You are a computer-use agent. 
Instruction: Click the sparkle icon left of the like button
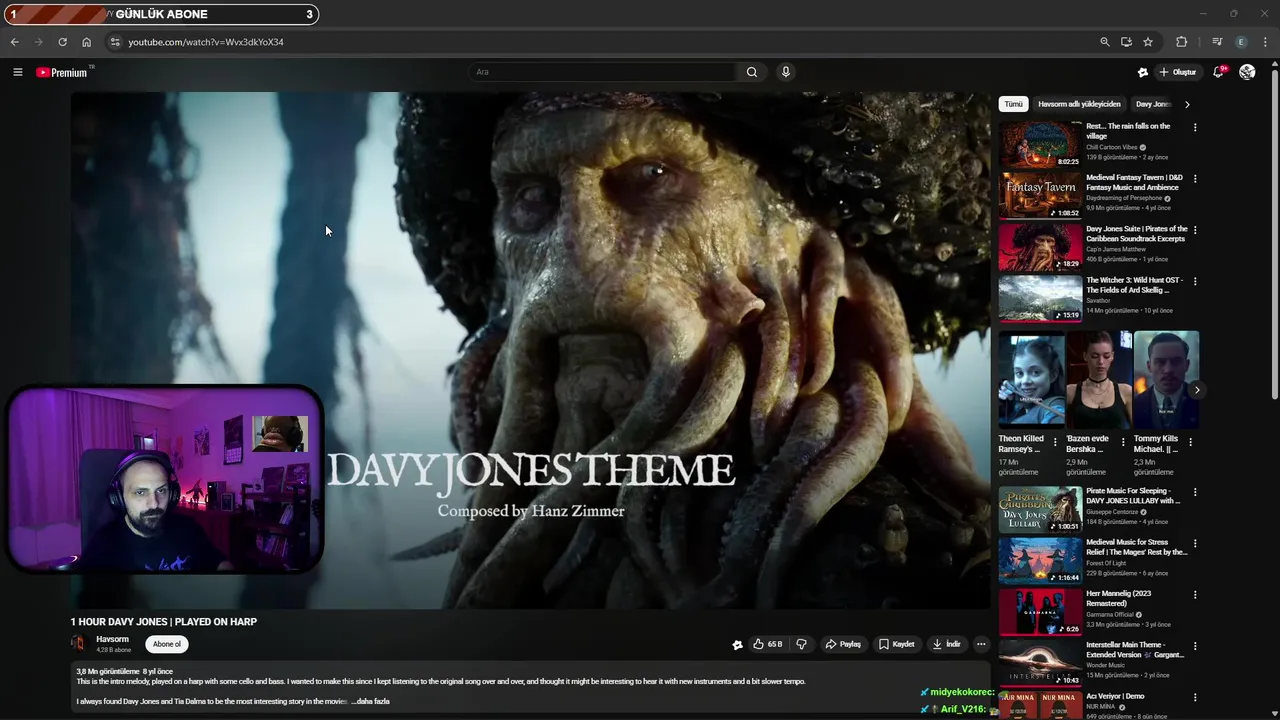click(x=737, y=644)
